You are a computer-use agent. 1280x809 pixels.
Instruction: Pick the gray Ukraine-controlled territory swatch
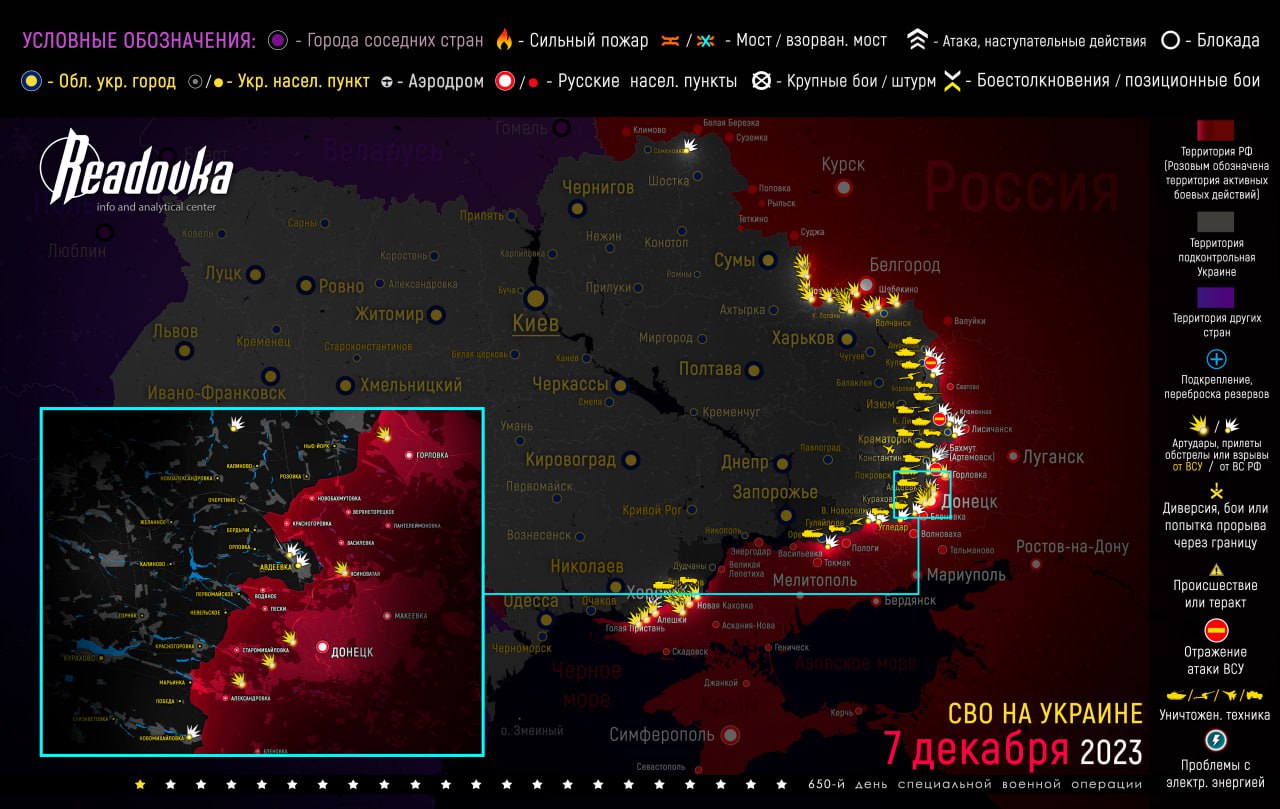(x=1216, y=221)
